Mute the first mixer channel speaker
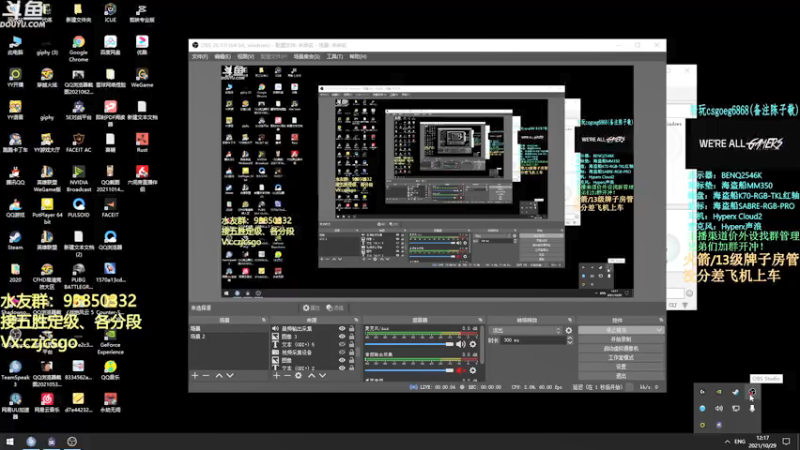The width and height of the screenshot is (800, 450). pos(461,344)
